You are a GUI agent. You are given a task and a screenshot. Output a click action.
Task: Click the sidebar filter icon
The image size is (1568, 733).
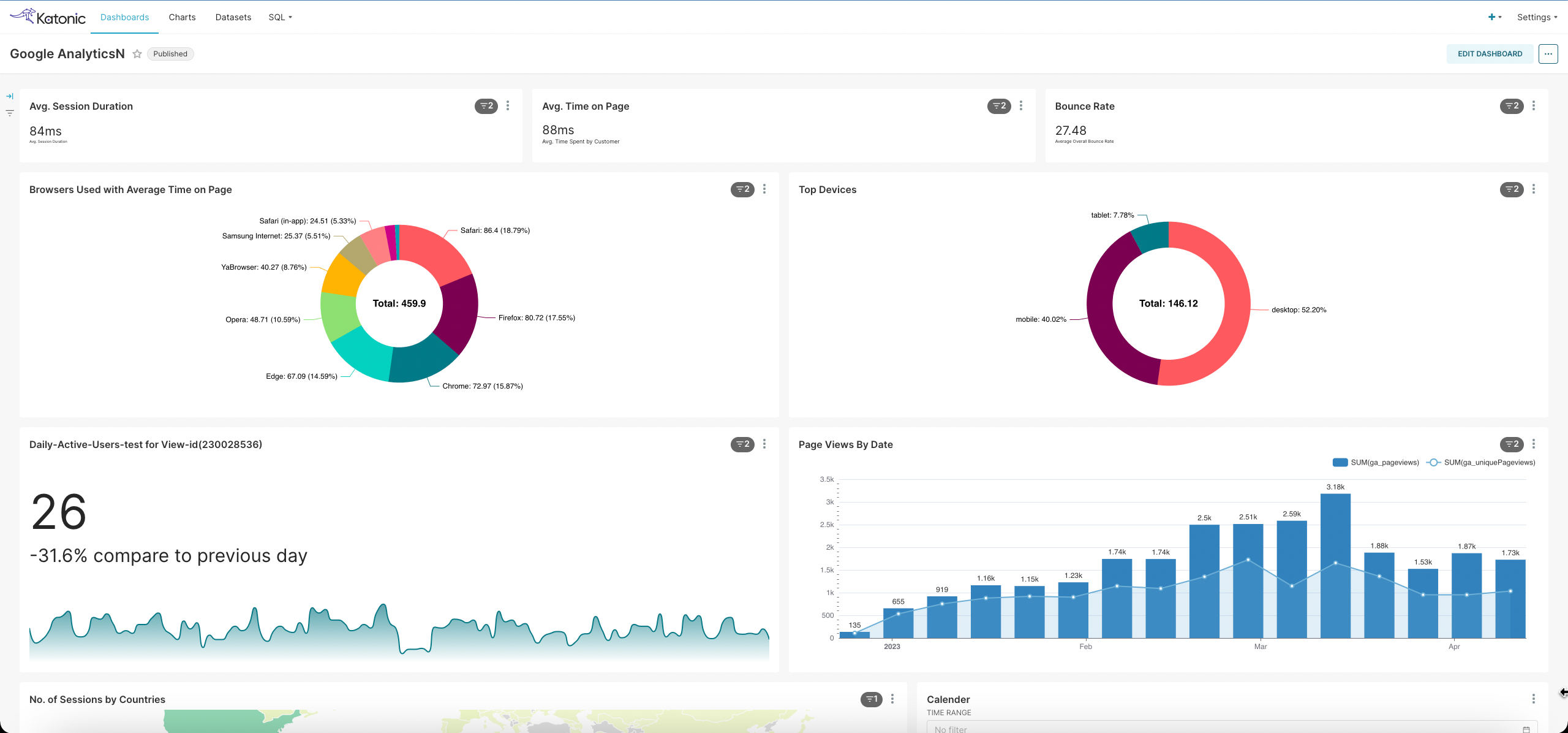[x=10, y=113]
